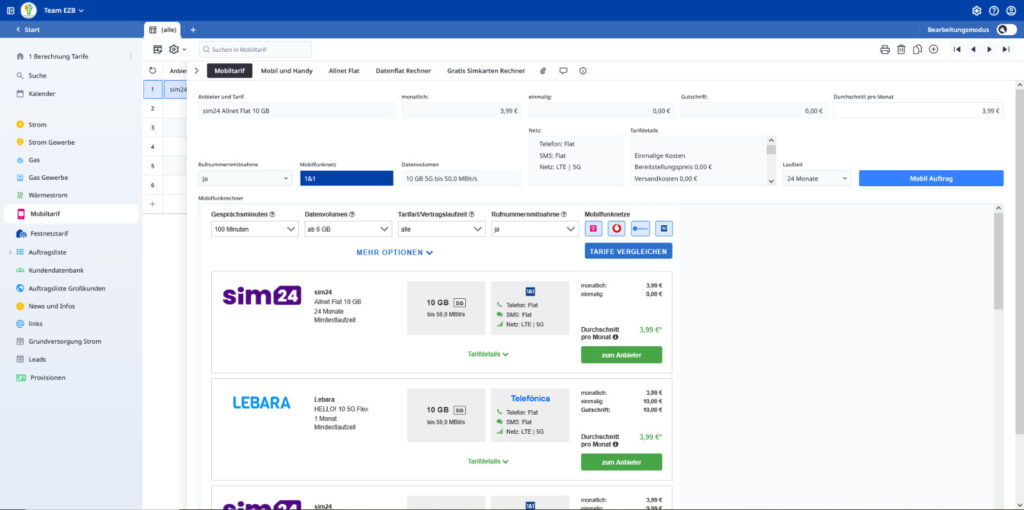Collapse record detail panel chevron
This screenshot has width=1024, height=510.
point(197,71)
